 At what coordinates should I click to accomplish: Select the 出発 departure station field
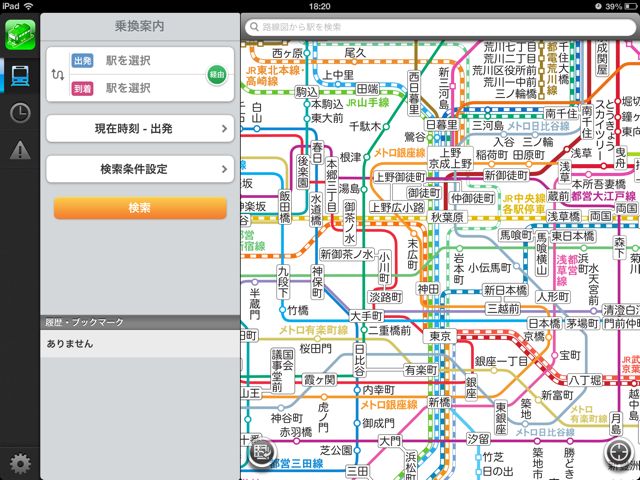[139, 61]
